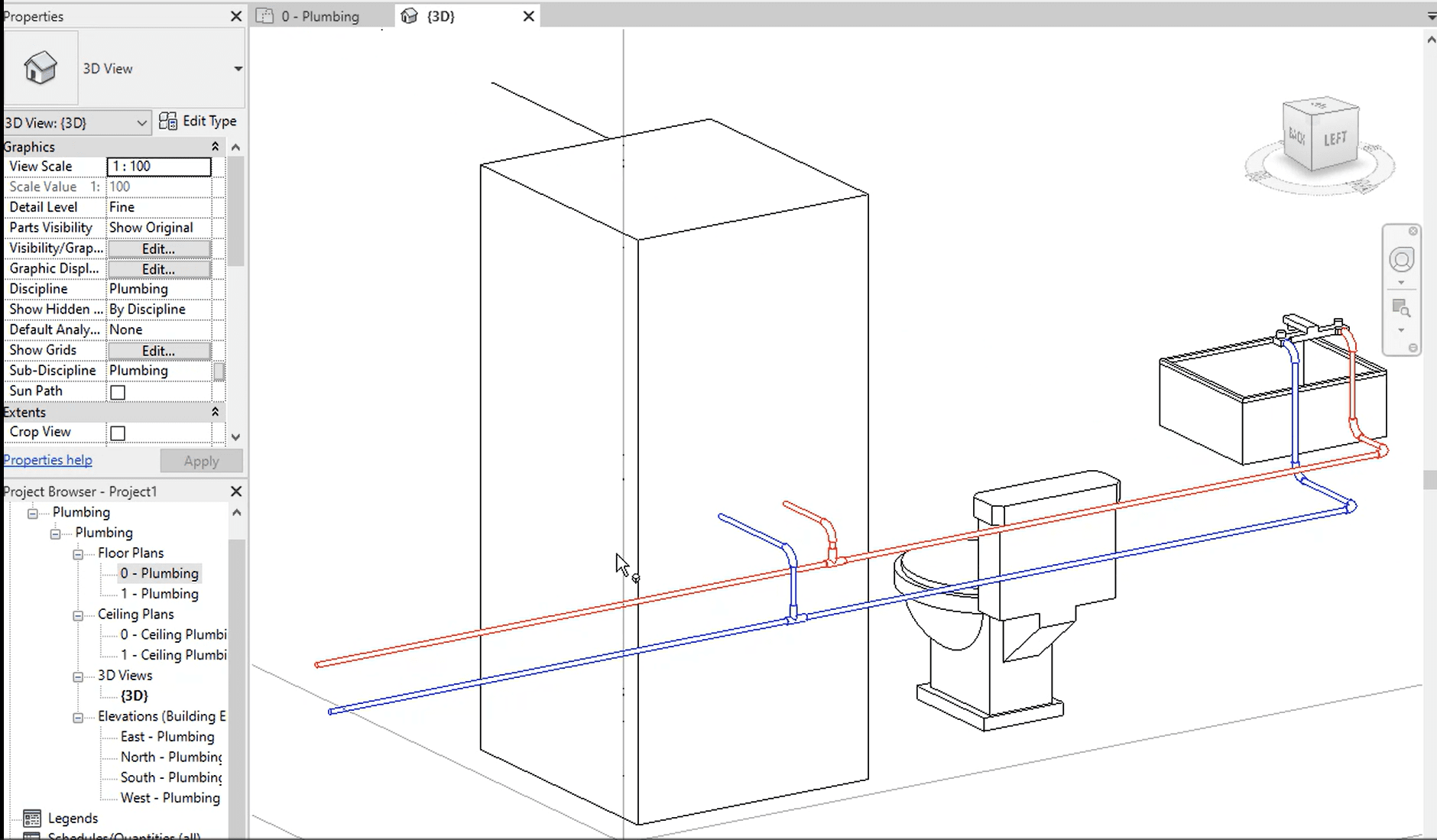This screenshot has height=840, width=1437.
Task: Collapse Floor Plans in Project Browser
Action: (x=79, y=554)
